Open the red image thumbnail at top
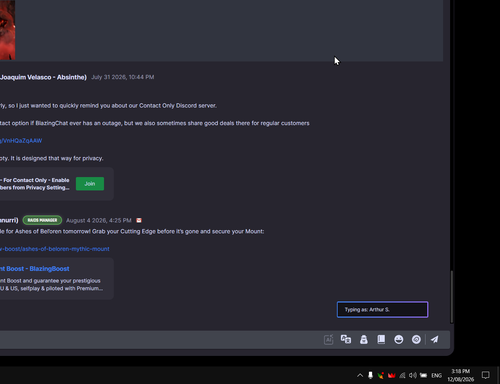500x384 pixels. click(7, 30)
